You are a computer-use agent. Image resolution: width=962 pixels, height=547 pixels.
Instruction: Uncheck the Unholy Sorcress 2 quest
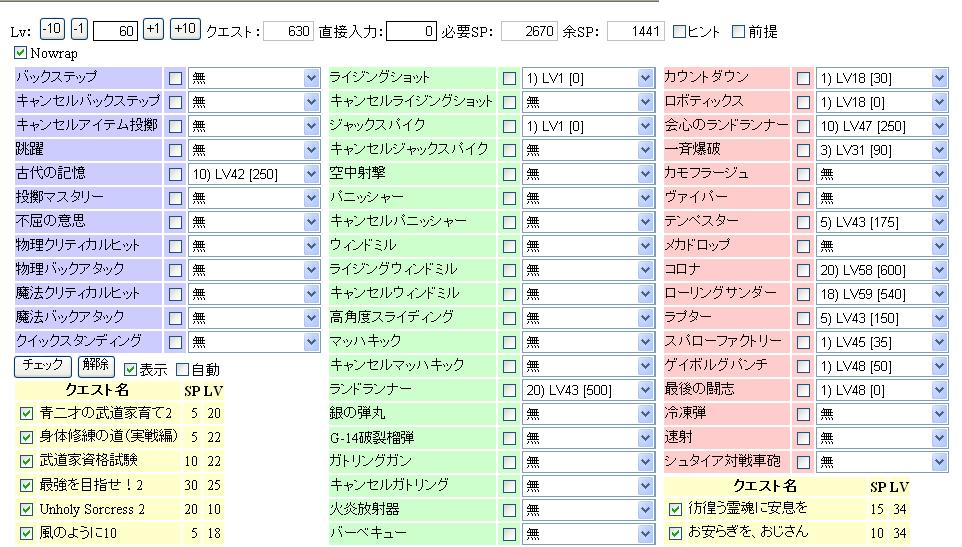[x=27, y=509]
